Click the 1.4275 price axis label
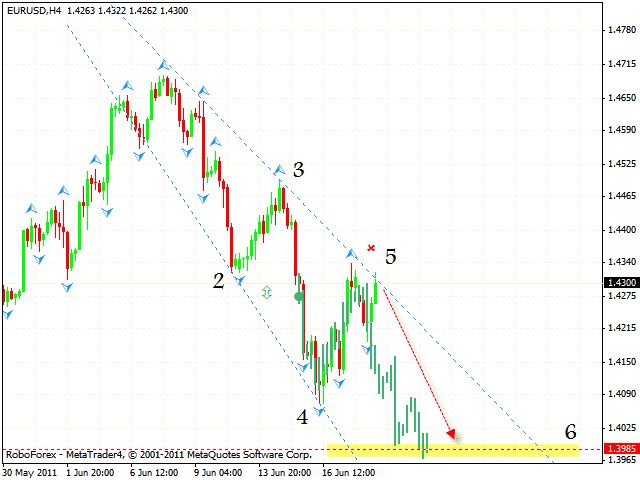The height and width of the screenshot is (480, 640). [x=622, y=296]
